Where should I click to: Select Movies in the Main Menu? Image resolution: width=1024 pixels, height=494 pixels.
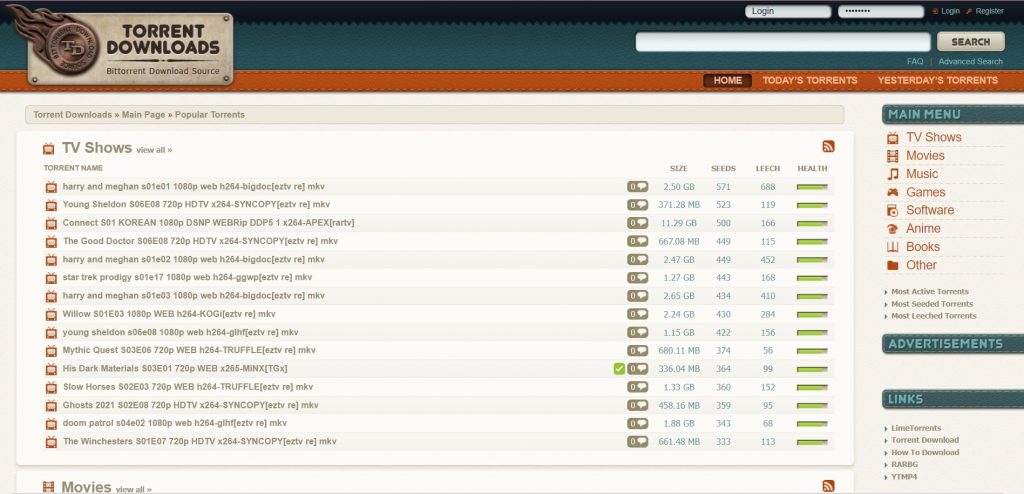click(925, 156)
